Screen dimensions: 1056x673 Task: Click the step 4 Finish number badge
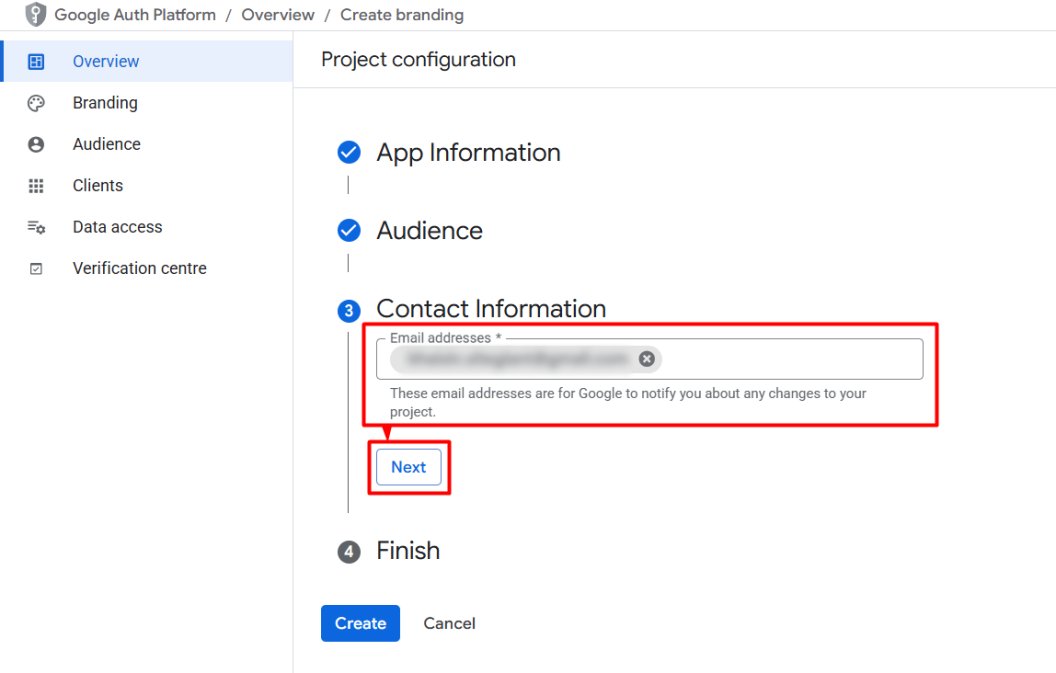(349, 552)
